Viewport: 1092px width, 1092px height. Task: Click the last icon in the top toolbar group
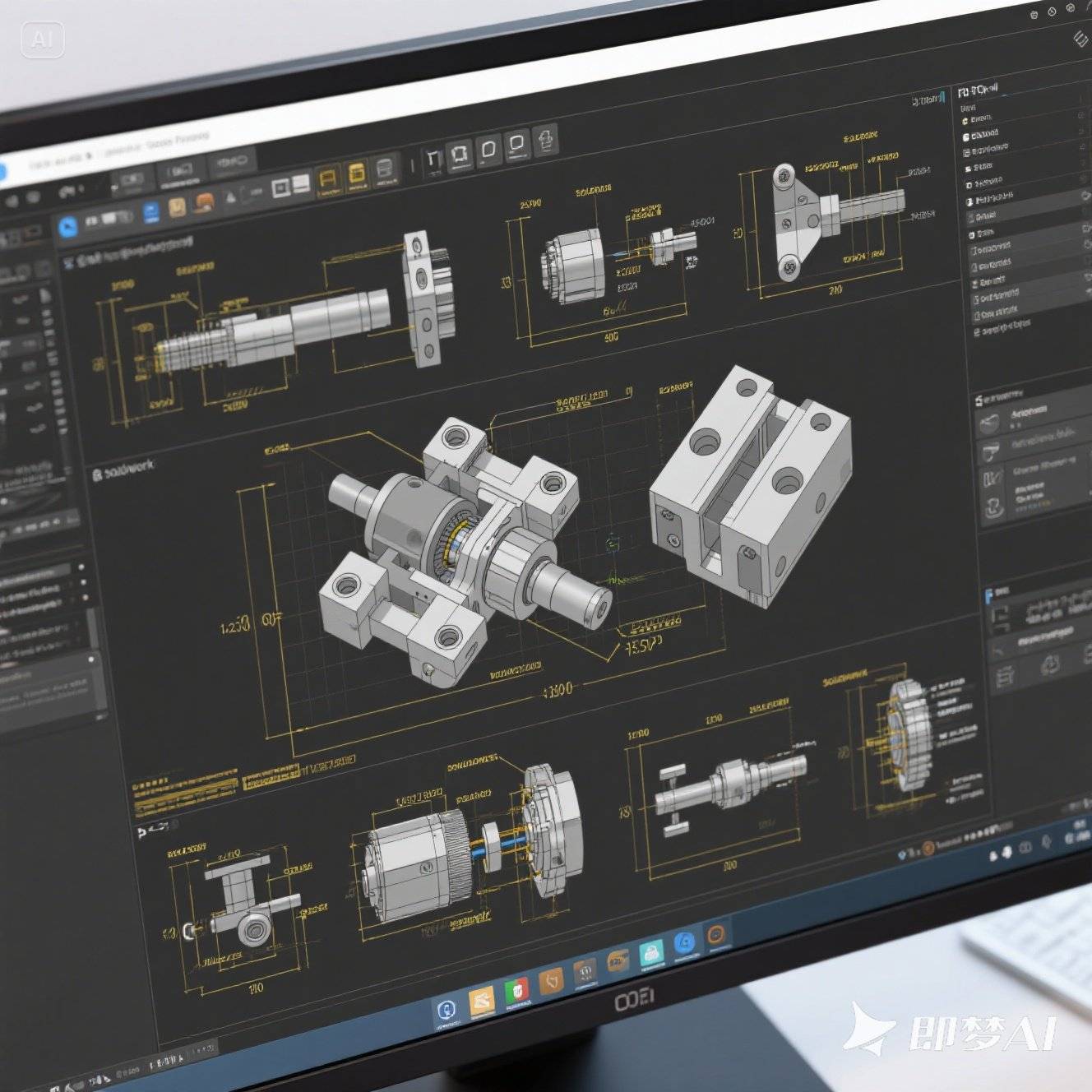coord(545,140)
